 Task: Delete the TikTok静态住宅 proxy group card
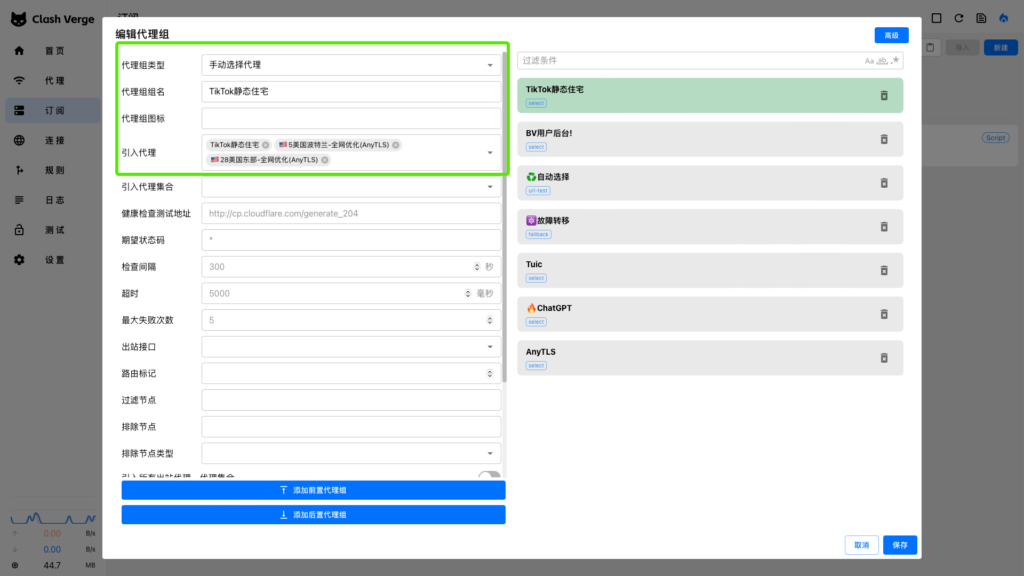coord(884,95)
